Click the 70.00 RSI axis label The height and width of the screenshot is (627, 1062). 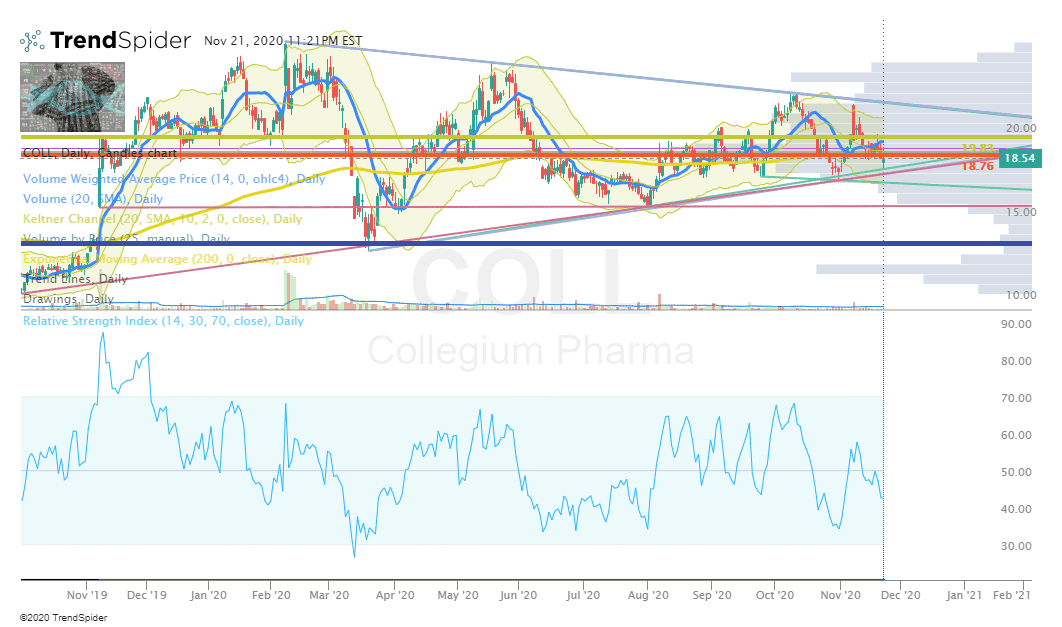[x=1016, y=398]
